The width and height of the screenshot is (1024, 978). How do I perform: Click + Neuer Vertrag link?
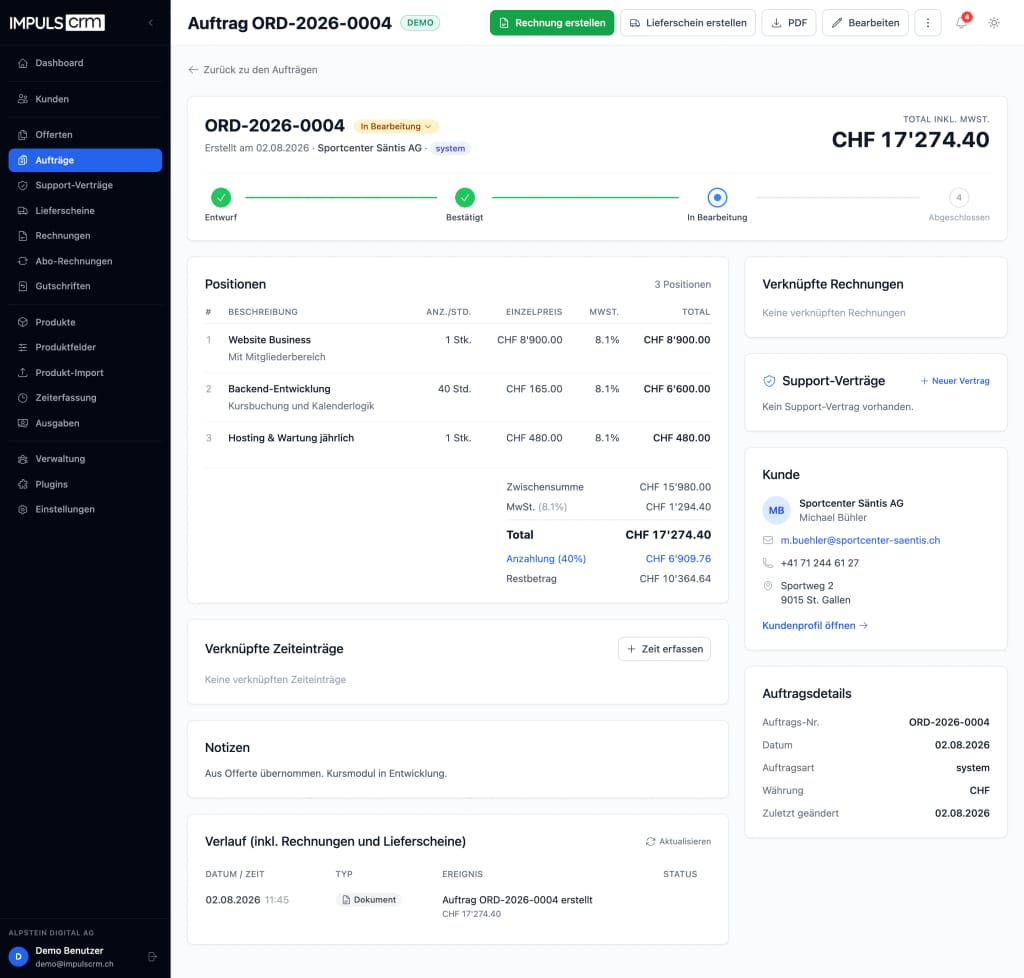[955, 381]
